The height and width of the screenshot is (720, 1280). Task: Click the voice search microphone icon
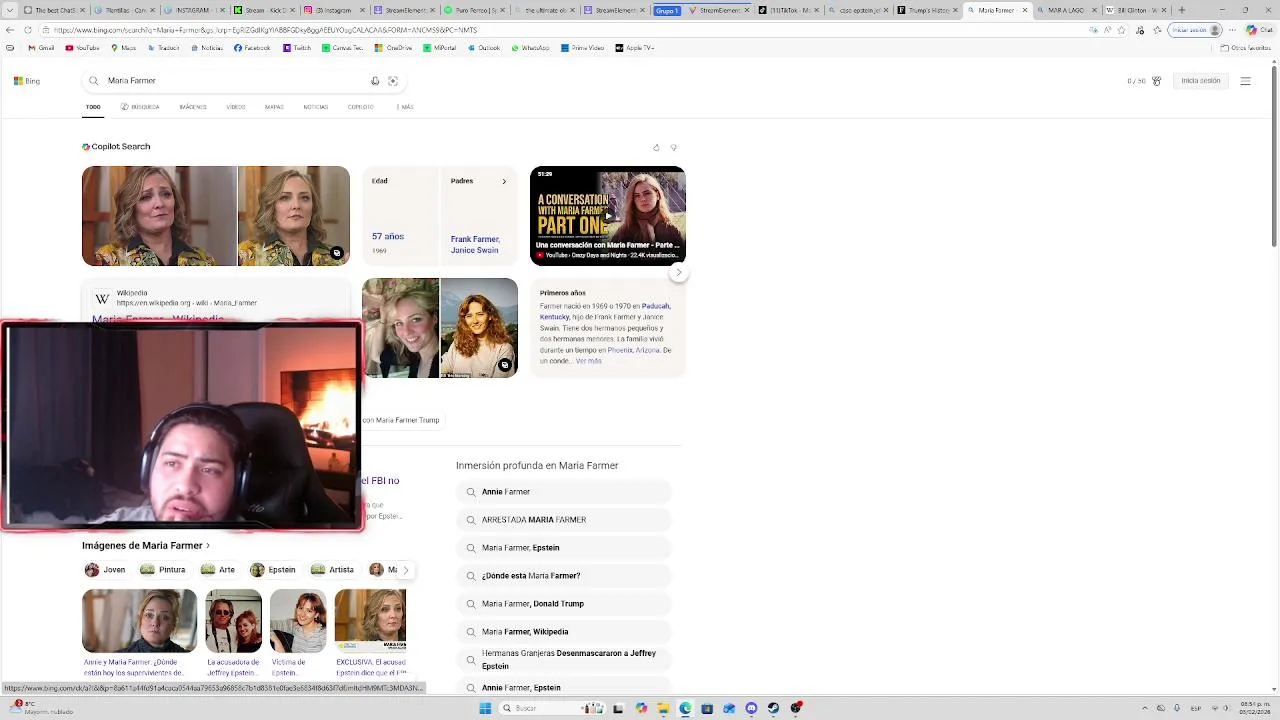pos(375,81)
